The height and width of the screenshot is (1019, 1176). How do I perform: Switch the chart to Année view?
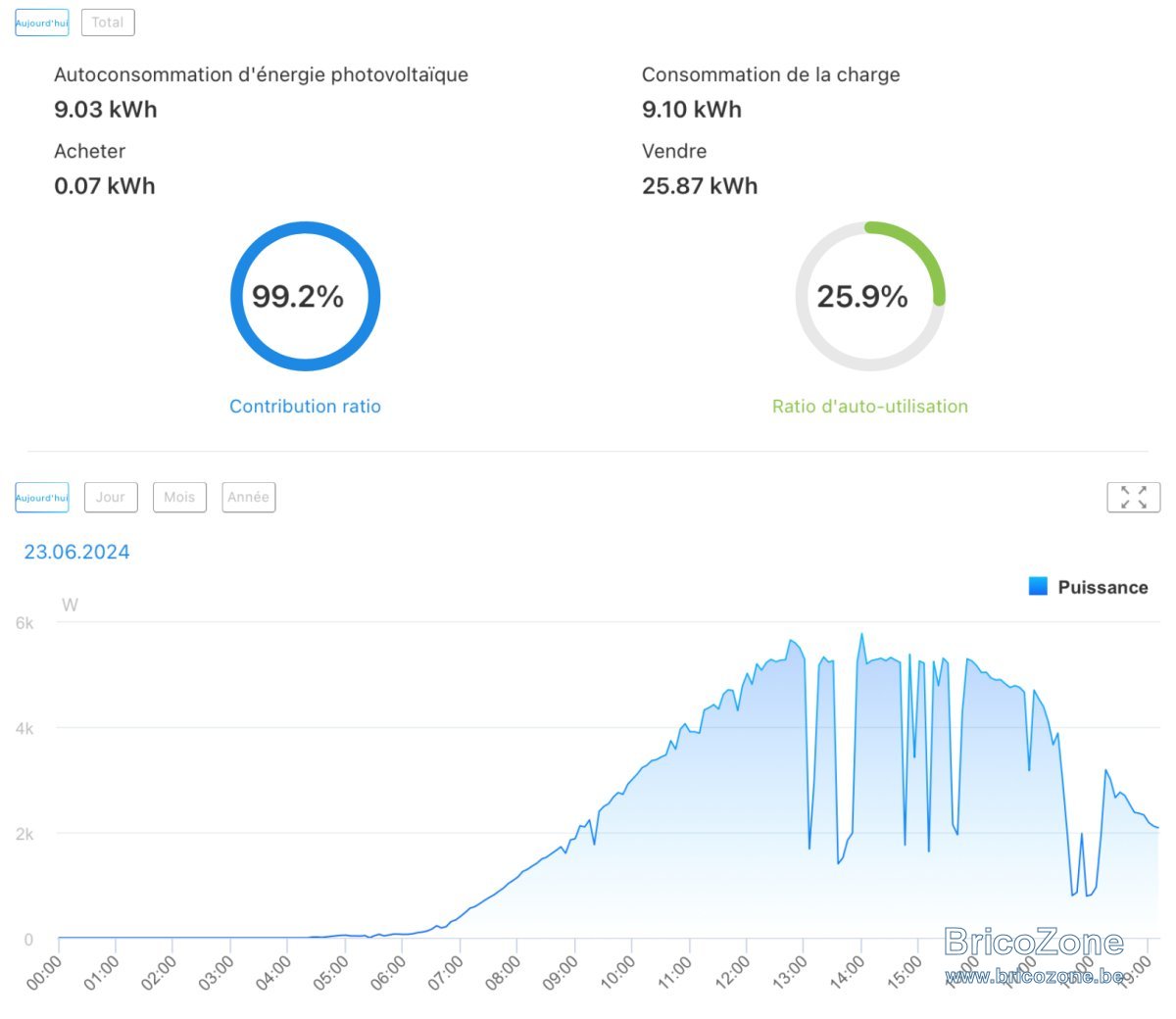(x=249, y=497)
